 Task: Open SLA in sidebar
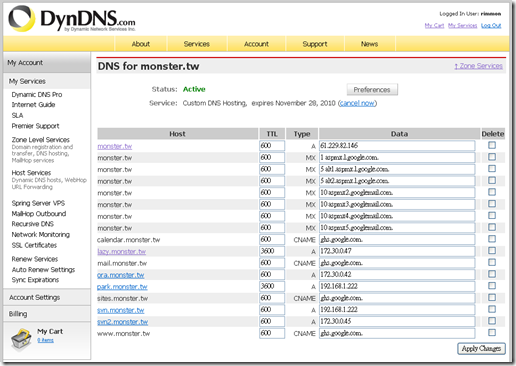click(17, 115)
